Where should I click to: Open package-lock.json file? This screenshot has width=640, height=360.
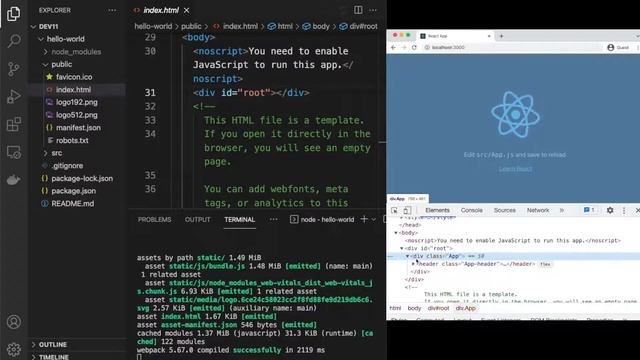[82, 178]
